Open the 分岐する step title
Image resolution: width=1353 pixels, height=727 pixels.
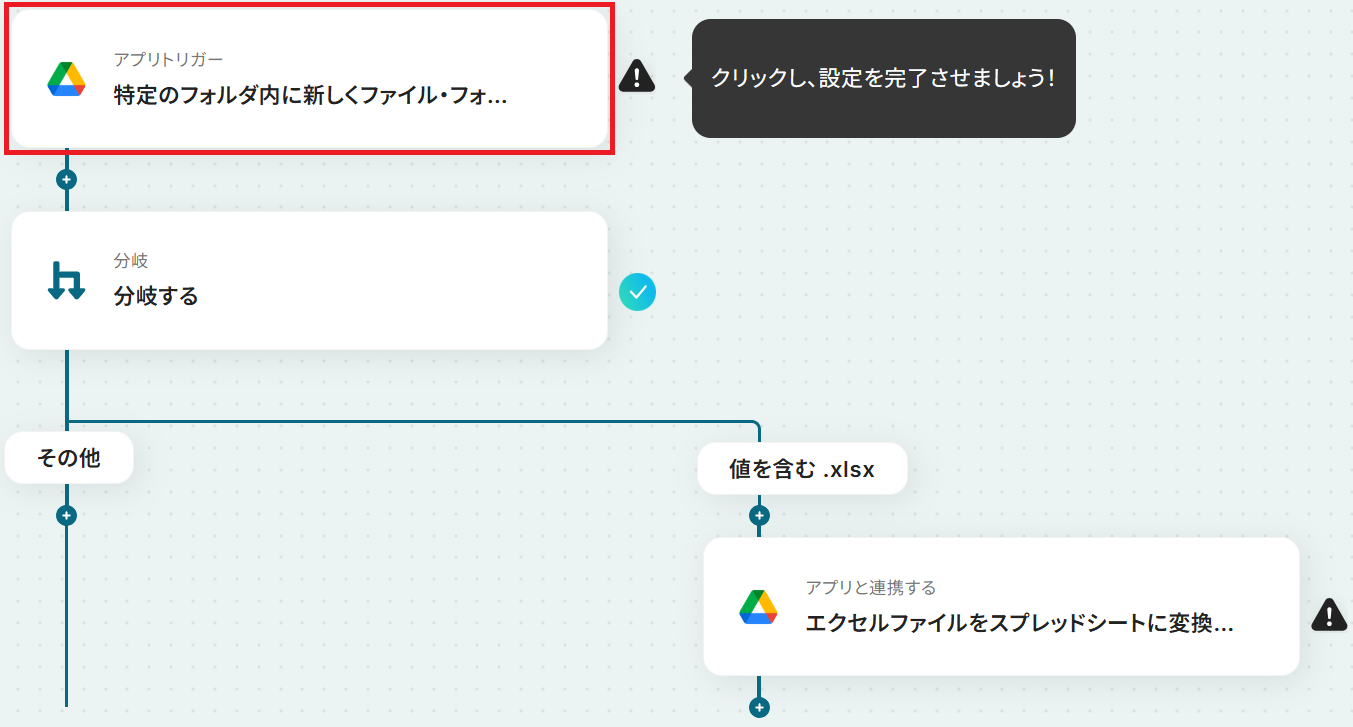(x=156, y=296)
